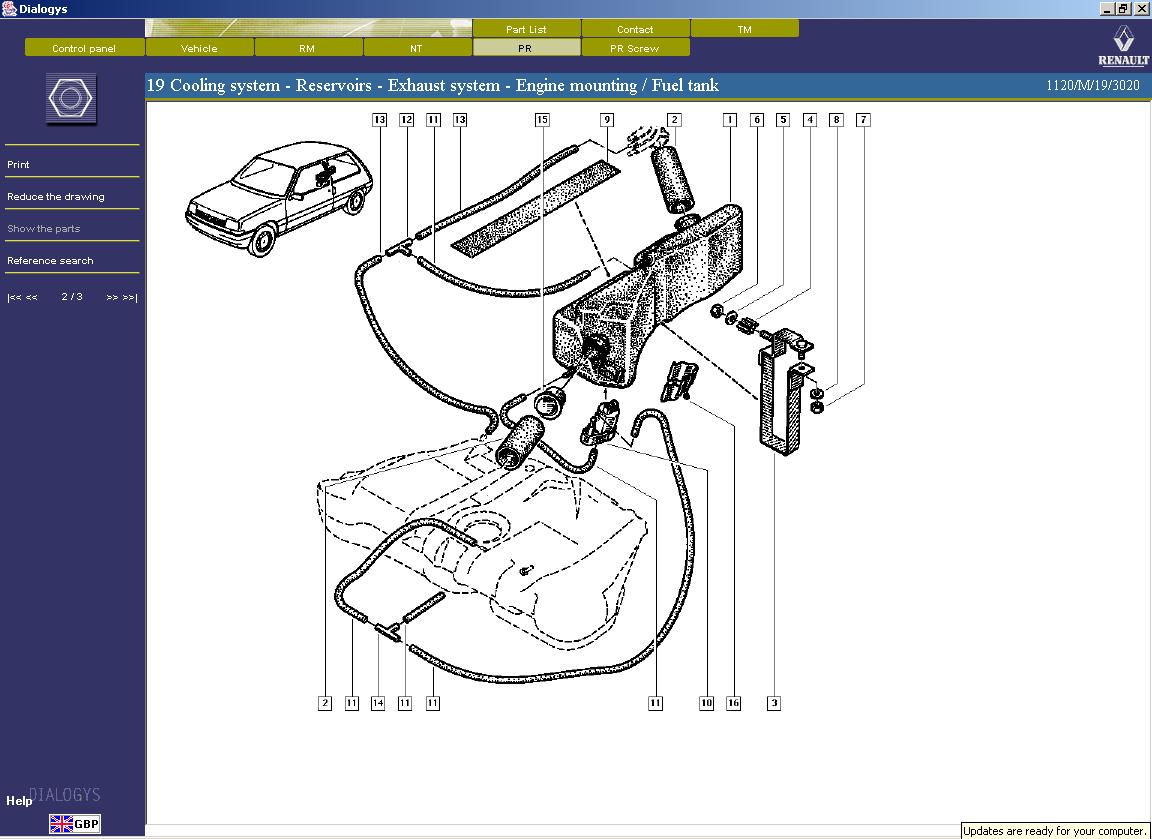Select the NT tab

(417, 48)
